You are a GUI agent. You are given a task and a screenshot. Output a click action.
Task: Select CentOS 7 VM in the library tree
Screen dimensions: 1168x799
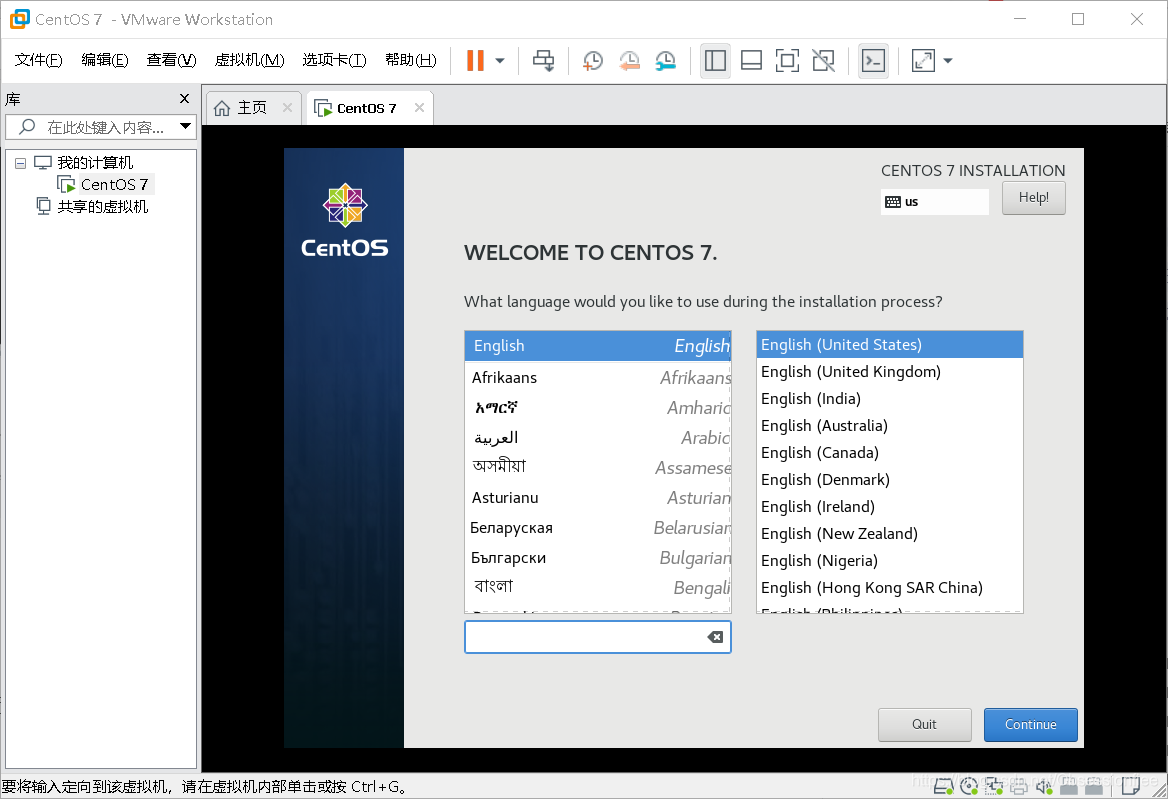coord(114,184)
